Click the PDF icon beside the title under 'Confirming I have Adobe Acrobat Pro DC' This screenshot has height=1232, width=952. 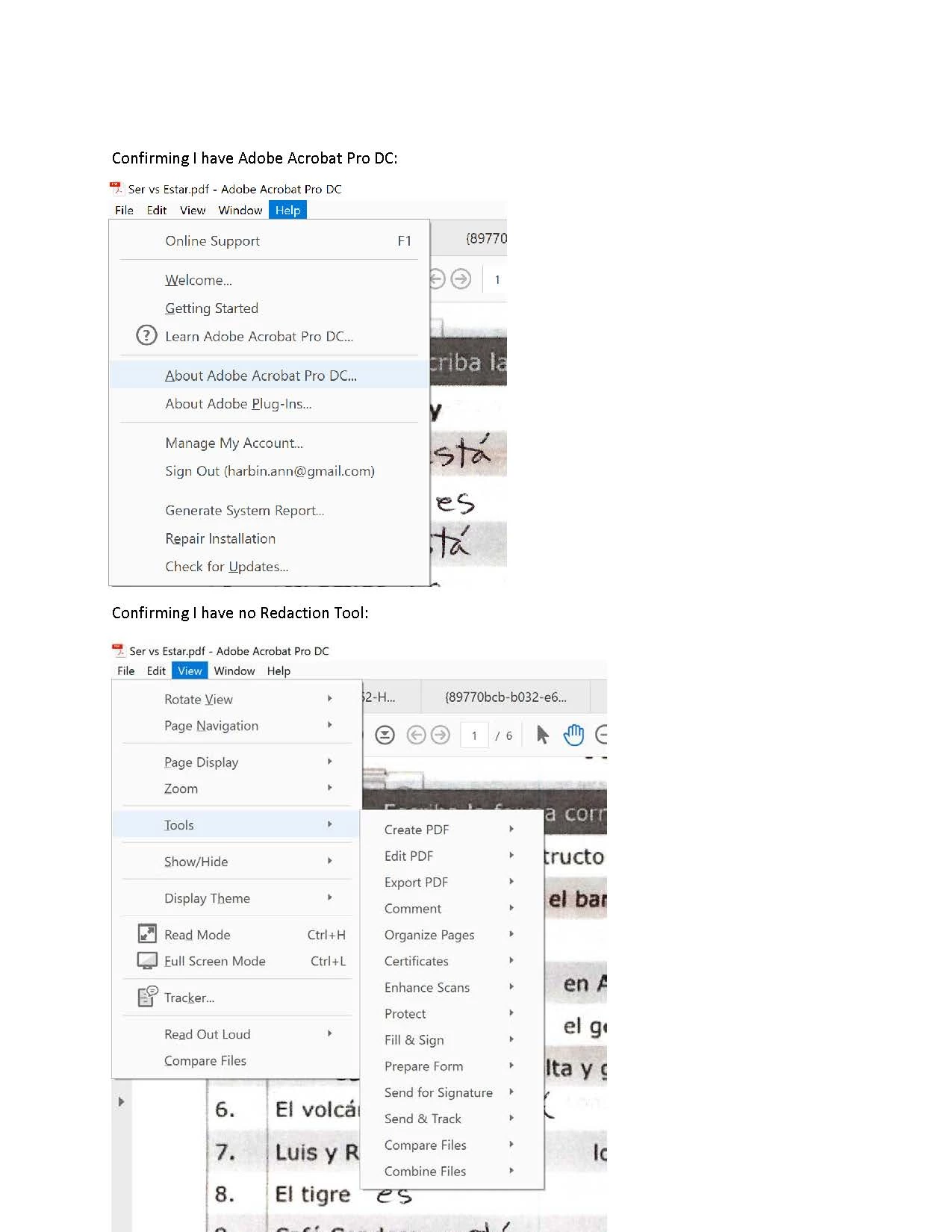pyautogui.click(x=116, y=188)
